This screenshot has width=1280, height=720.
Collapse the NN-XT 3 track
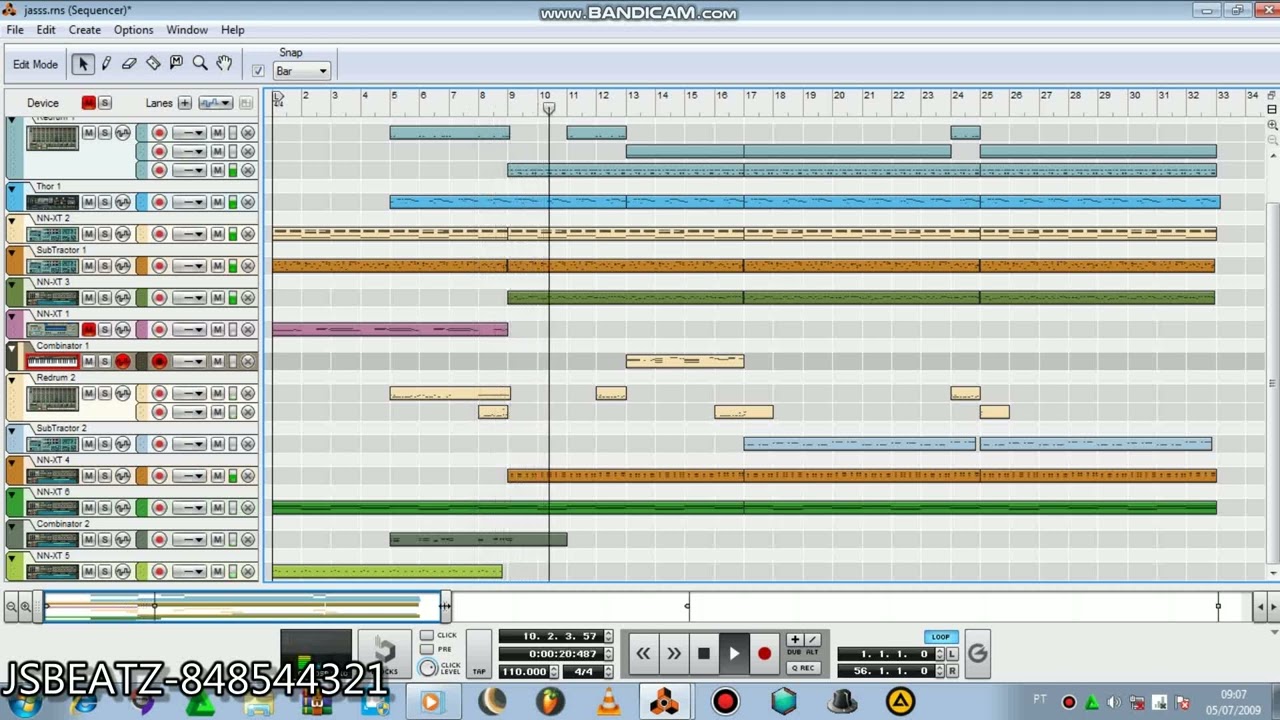coord(12,283)
